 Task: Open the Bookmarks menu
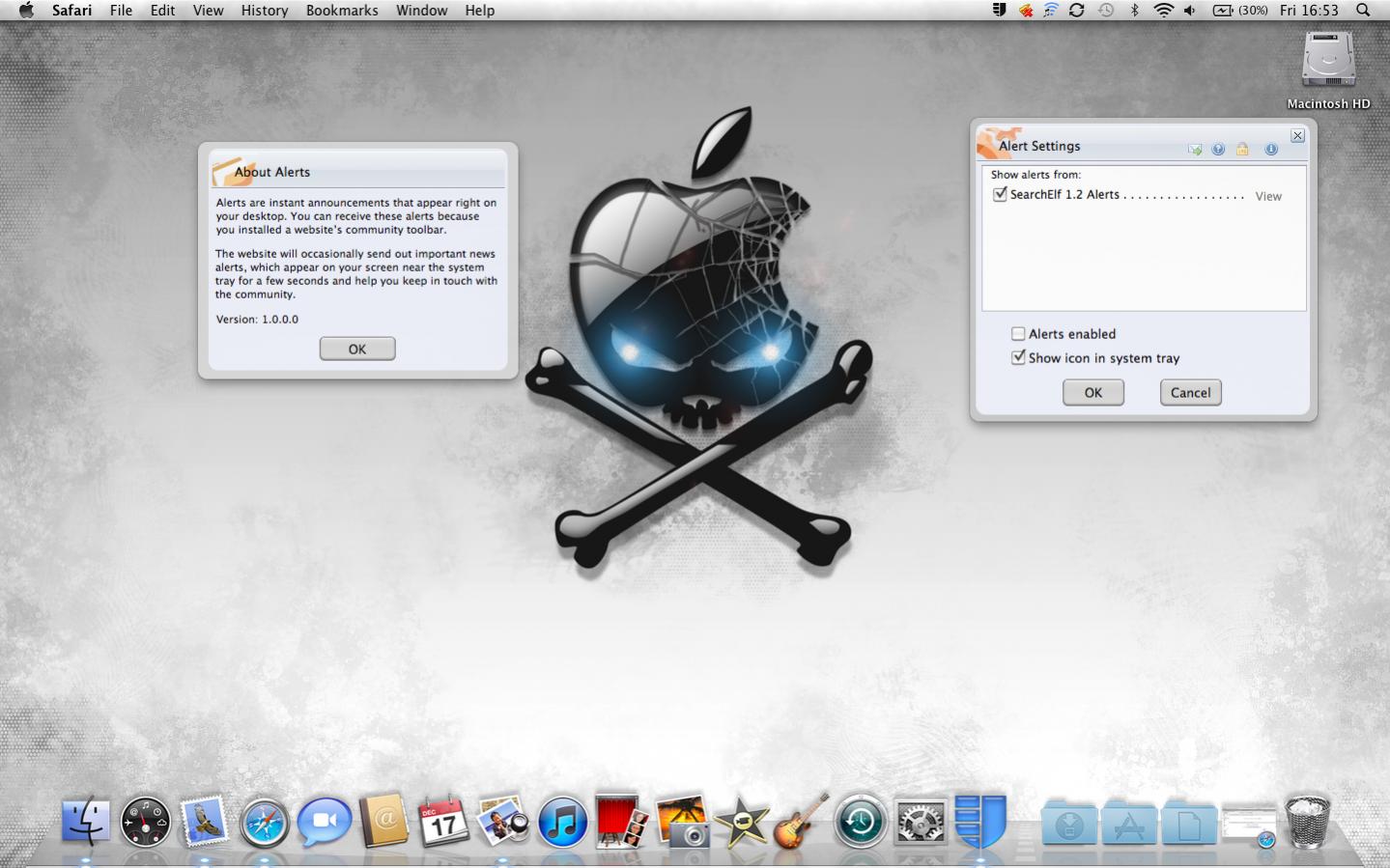pos(342,10)
